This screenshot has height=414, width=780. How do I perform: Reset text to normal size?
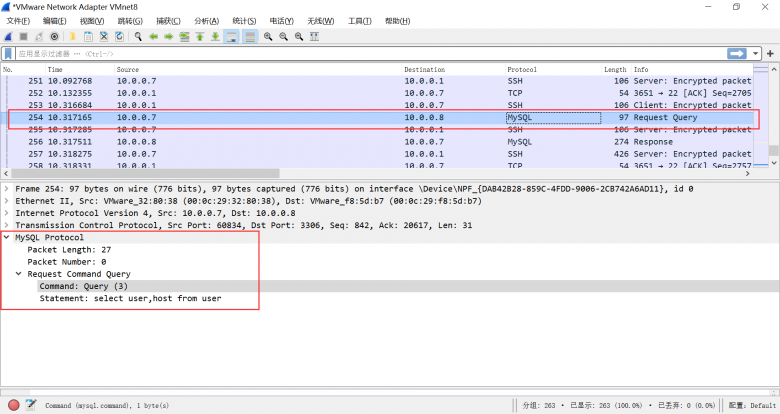click(x=299, y=36)
